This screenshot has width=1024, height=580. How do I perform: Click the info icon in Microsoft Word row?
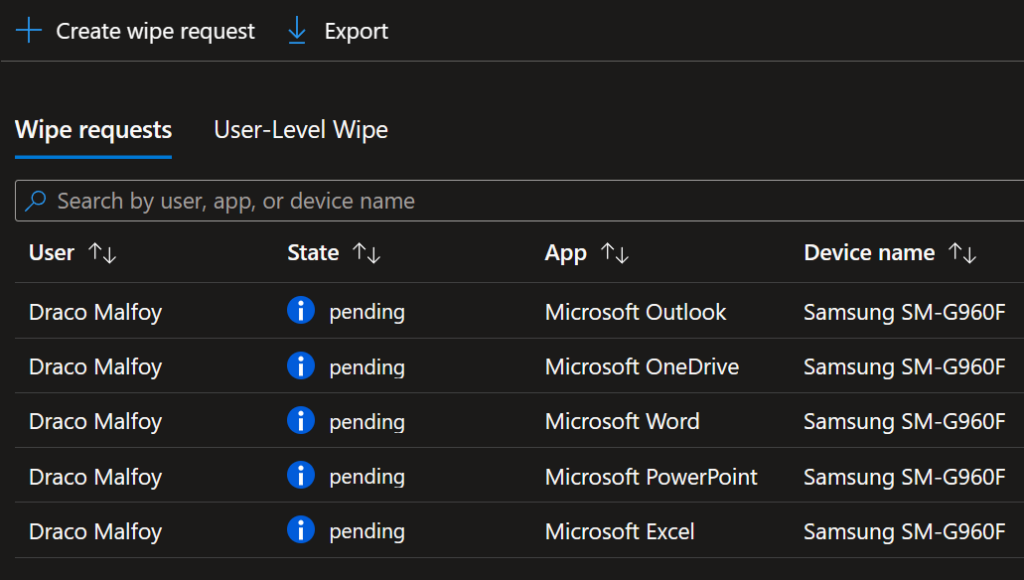(x=300, y=421)
